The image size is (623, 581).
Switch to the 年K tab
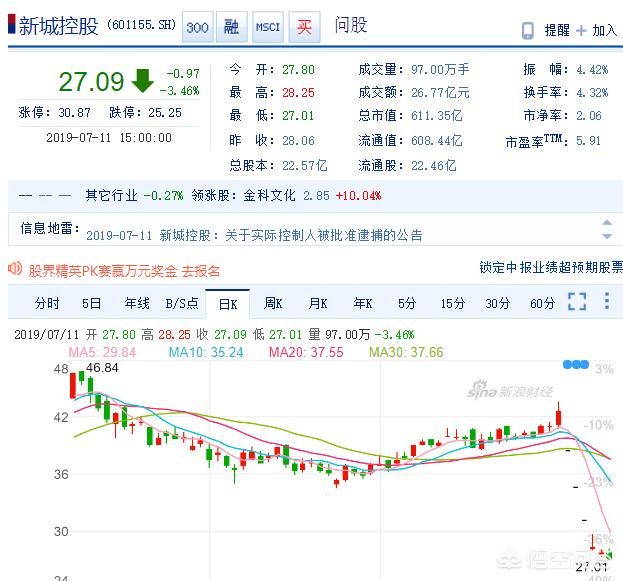(x=363, y=304)
